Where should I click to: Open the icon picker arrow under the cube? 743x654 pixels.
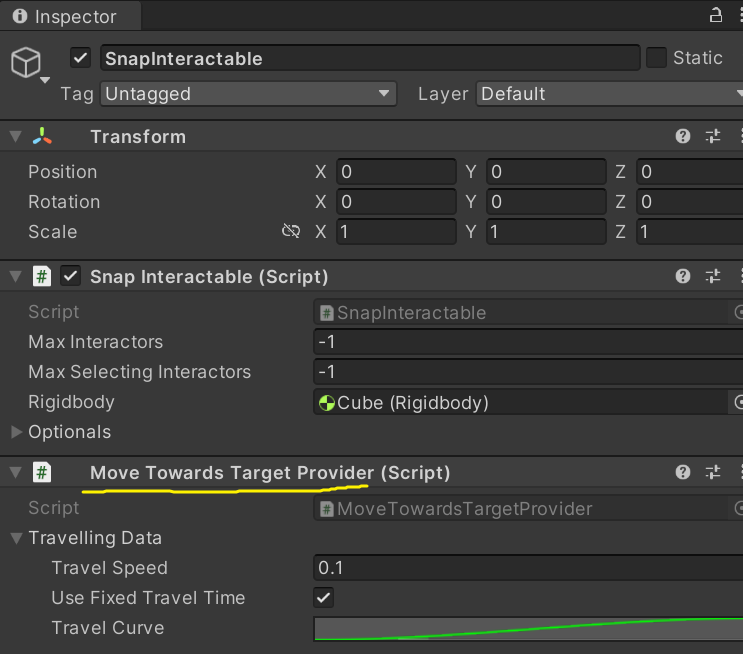pyautogui.click(x=45, y=80)
